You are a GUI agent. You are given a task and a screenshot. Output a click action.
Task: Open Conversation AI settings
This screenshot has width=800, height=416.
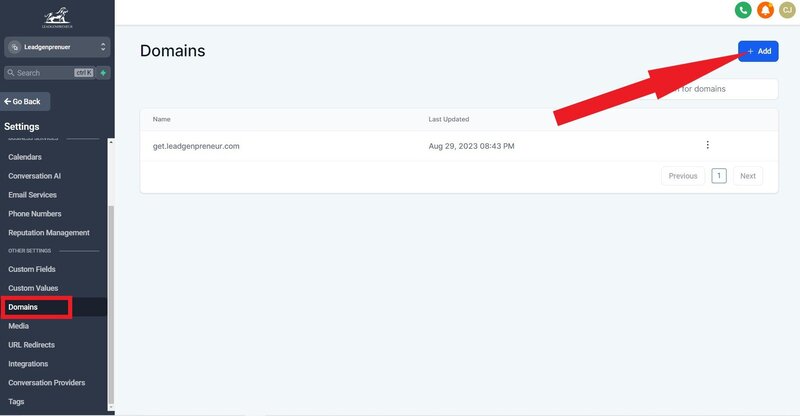pos(34,176)
